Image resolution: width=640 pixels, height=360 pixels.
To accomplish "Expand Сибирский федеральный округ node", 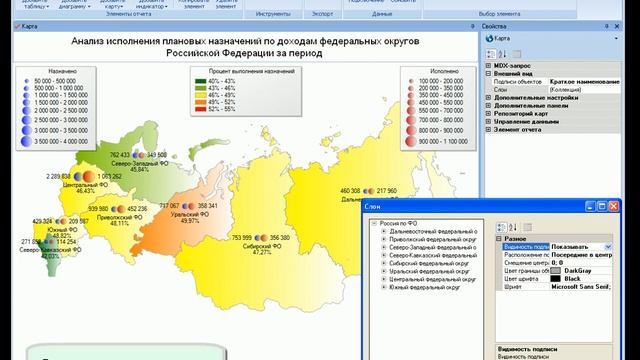I will coord(384,263).
